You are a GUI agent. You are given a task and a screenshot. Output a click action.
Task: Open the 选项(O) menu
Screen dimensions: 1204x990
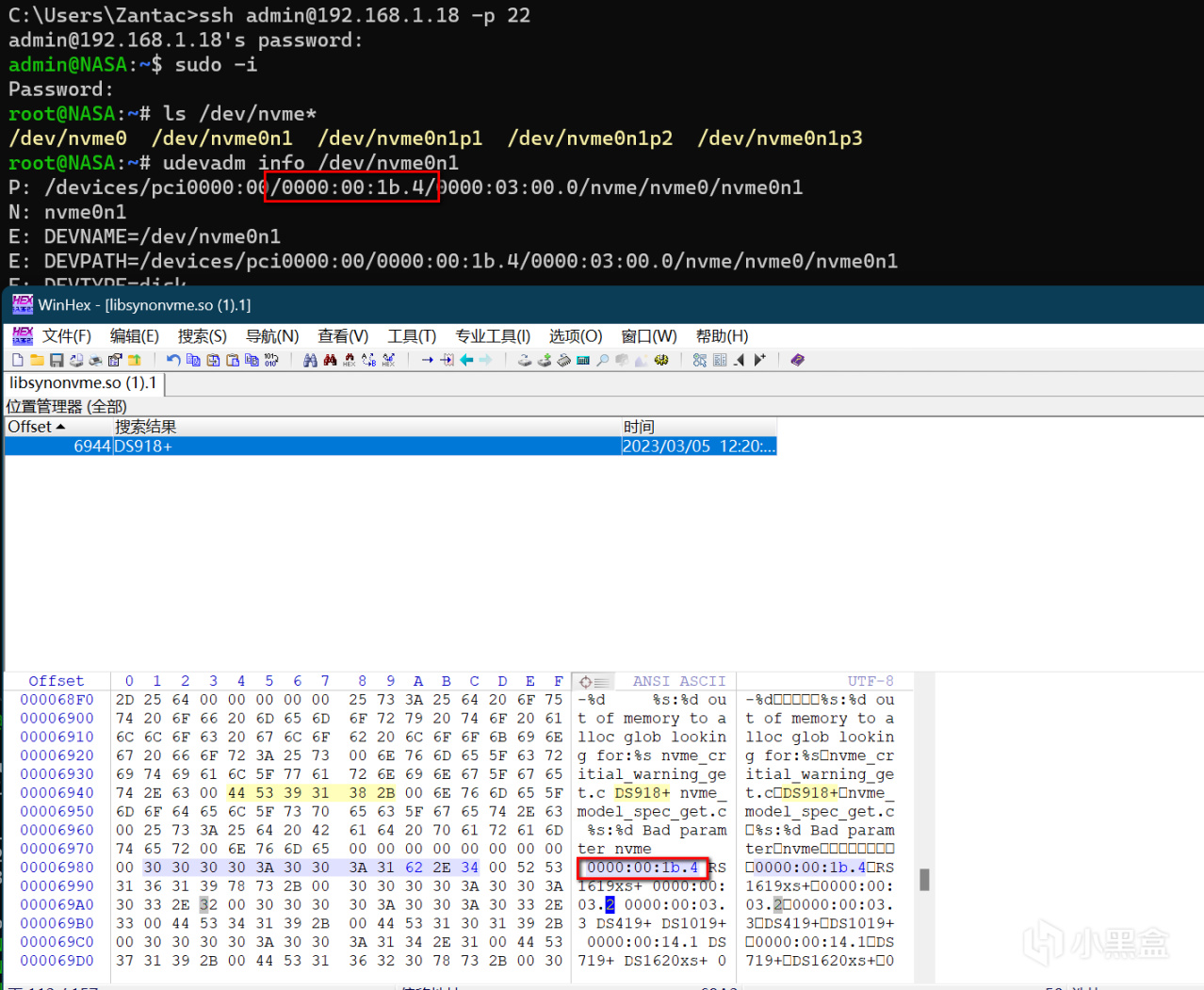click(576, 336)
